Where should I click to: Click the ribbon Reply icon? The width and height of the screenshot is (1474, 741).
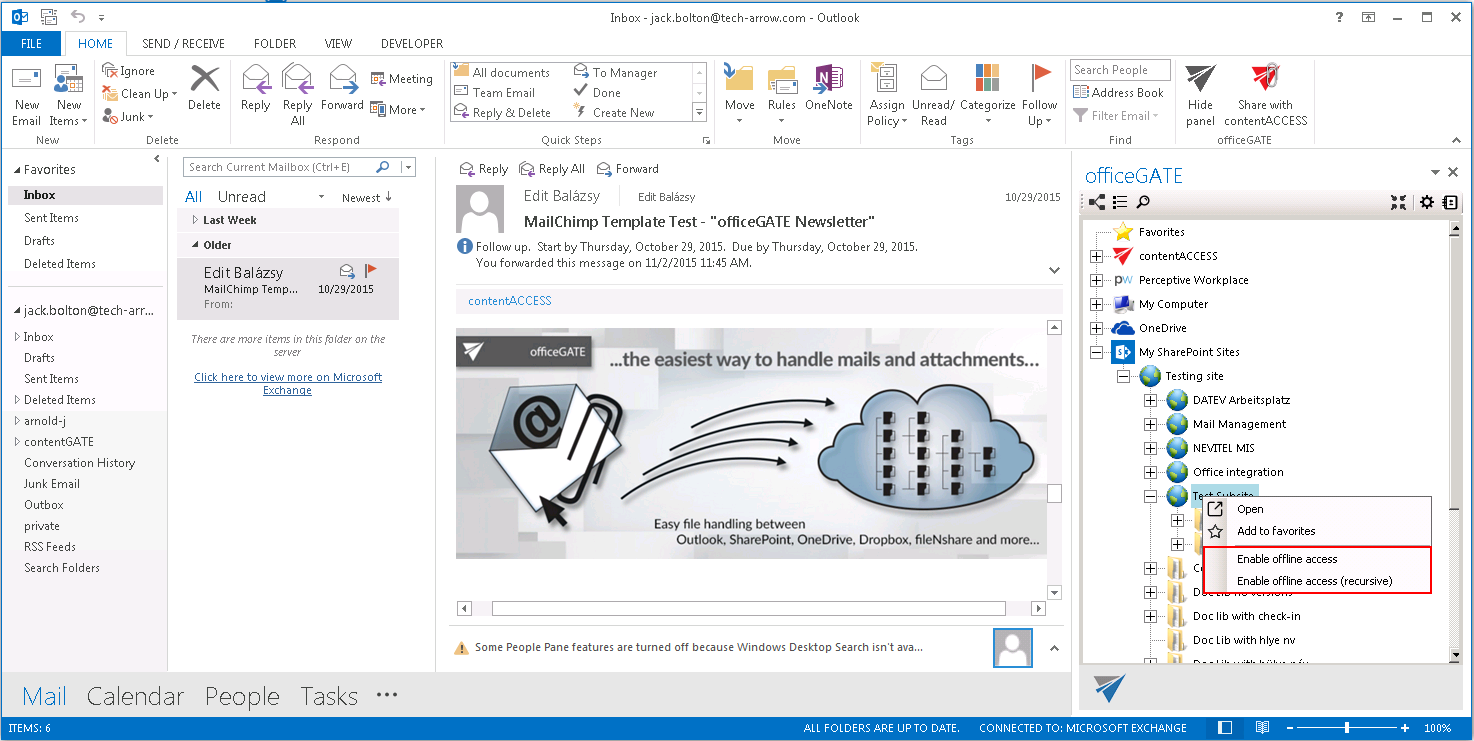click(256, 79)
